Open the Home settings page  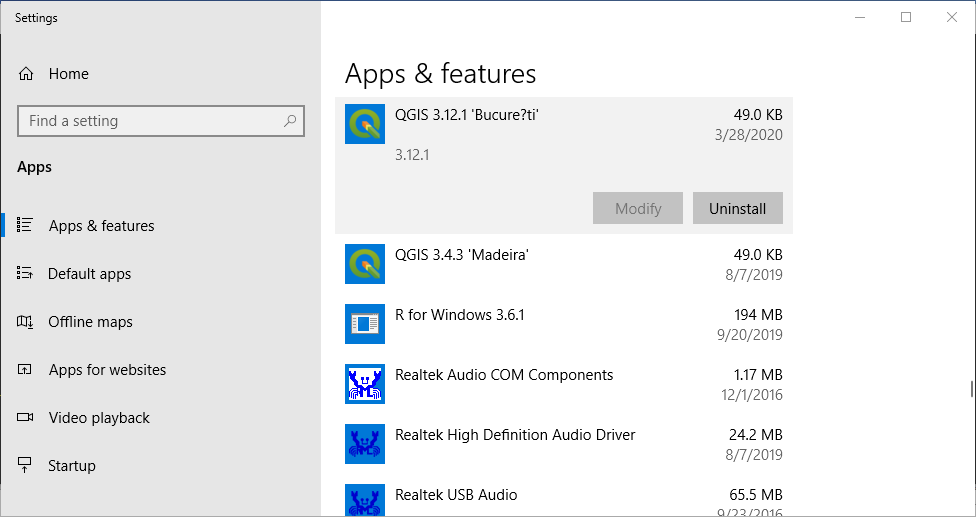(x=161, y=74)
